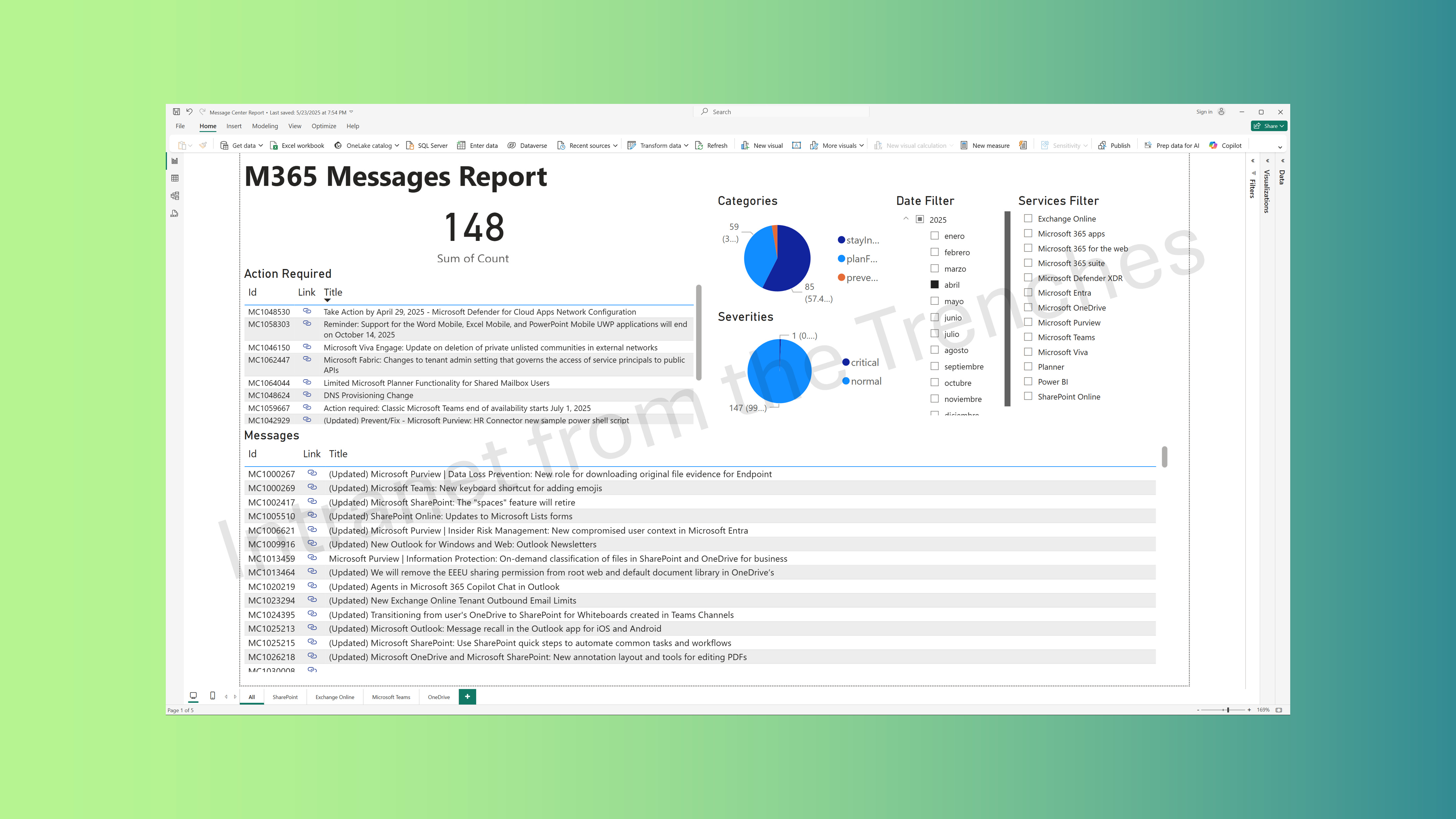Click the Save icon in the title bar
Image resolution: width=1456 pixels, height=819 pixels.
176,112
